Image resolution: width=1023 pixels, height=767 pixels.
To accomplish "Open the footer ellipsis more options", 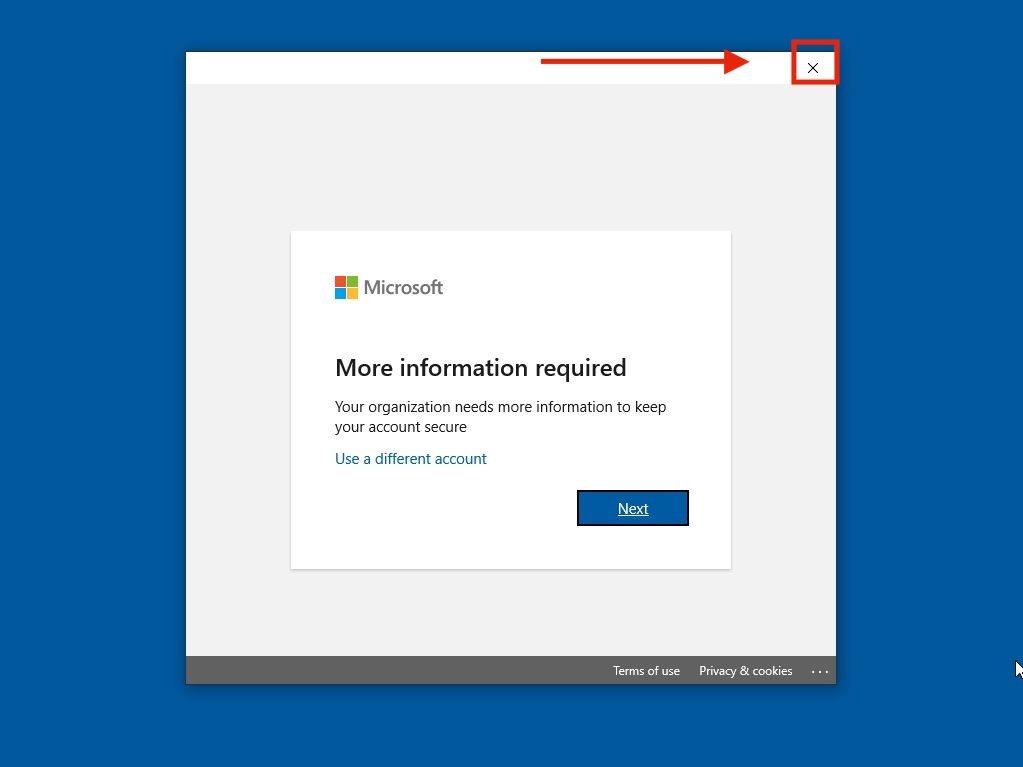I will click(x=820, y=671).
